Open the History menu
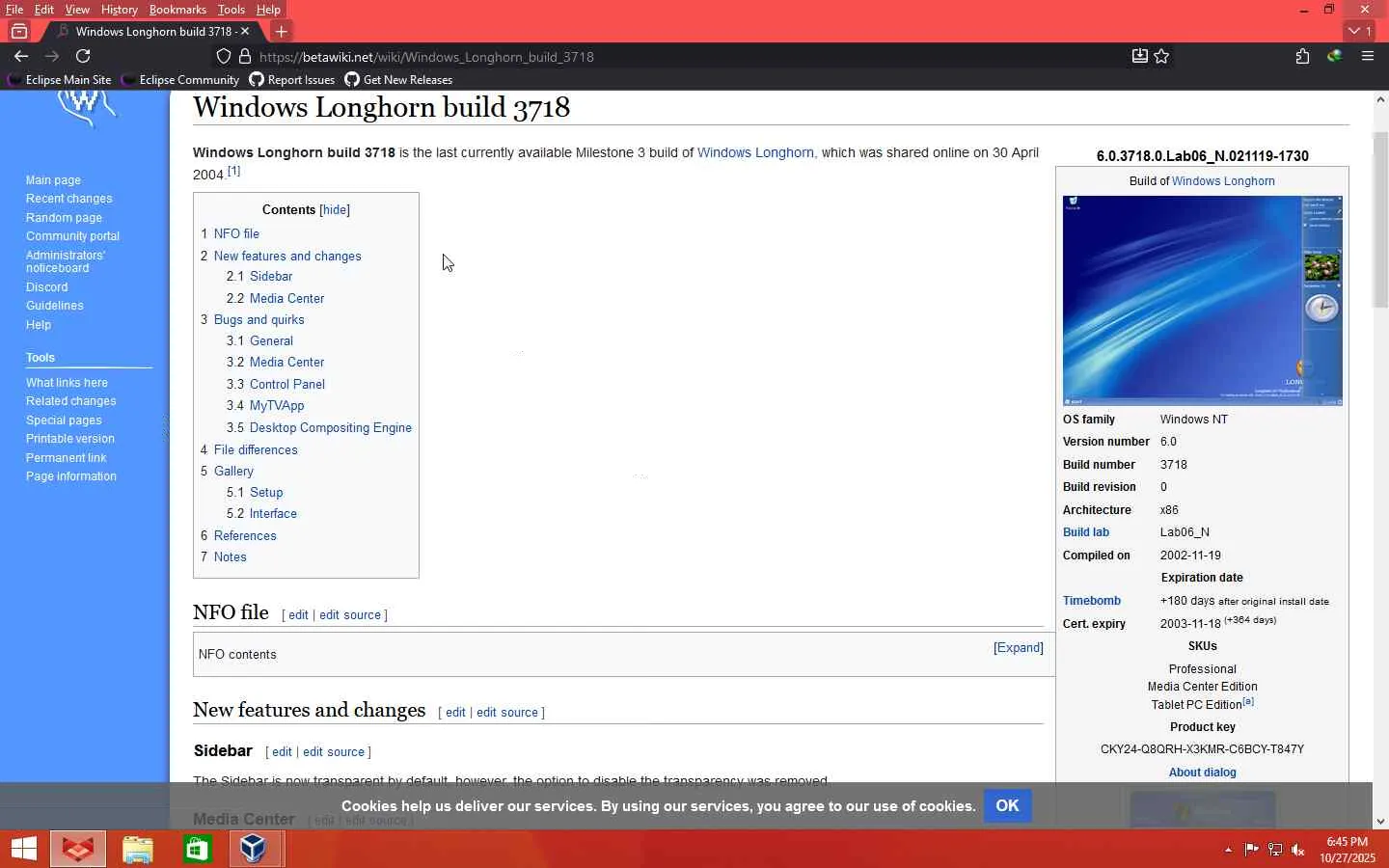Screen dimensions: 1389x868 coord(120,10)
